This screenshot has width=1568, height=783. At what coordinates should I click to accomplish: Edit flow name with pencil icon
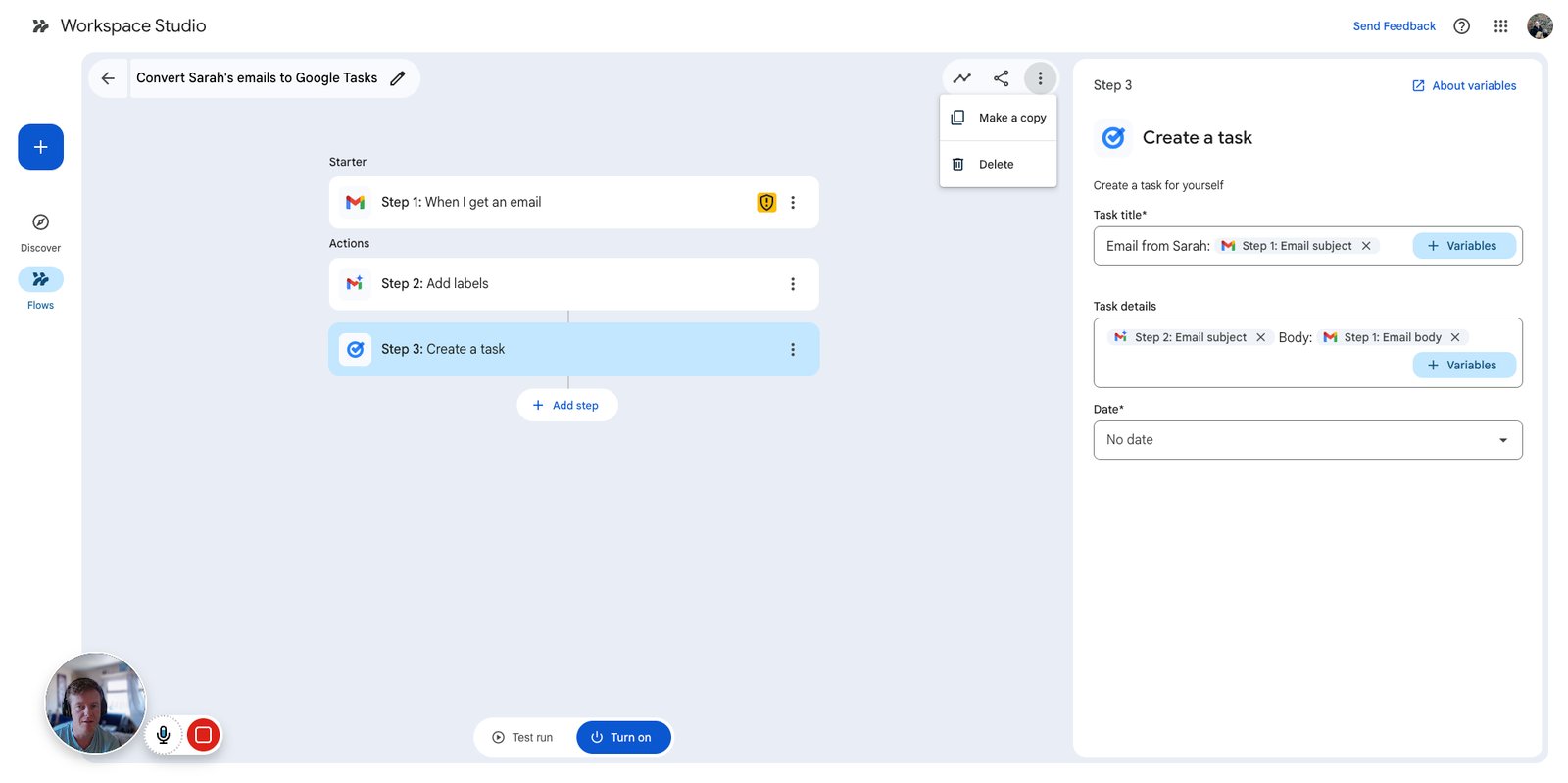(398, 78)
